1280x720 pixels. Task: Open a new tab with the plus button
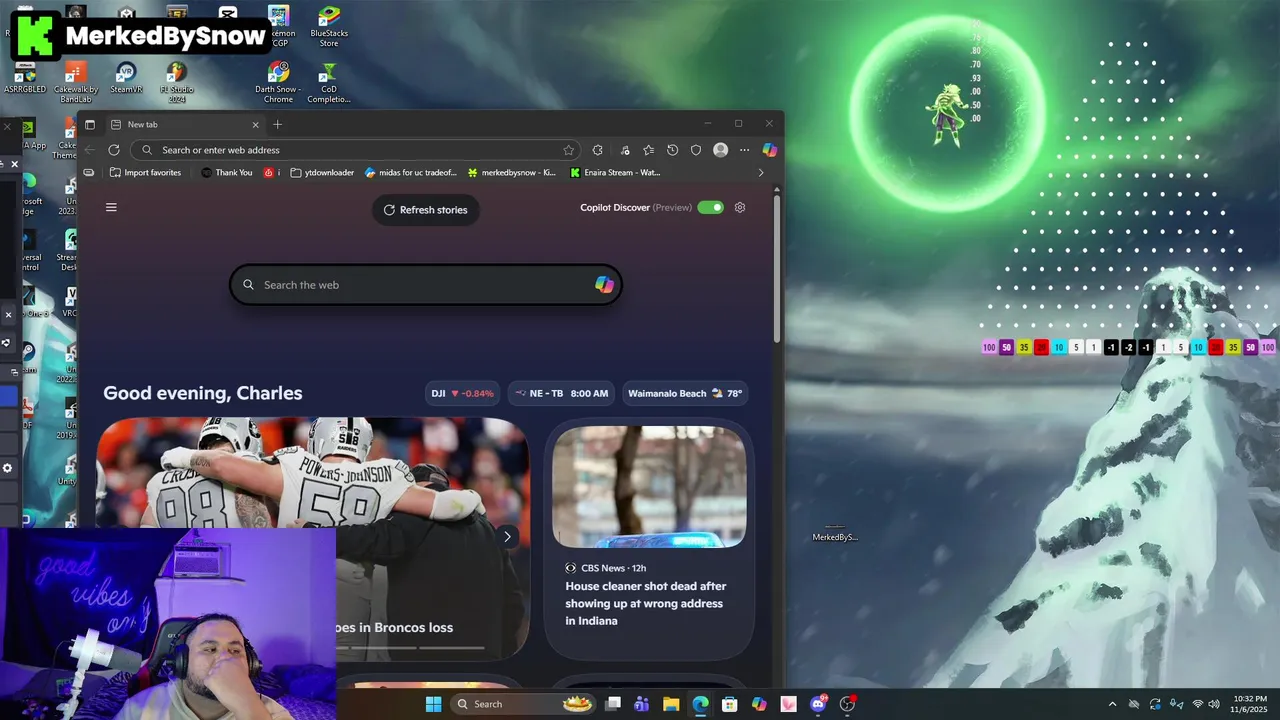278,124
